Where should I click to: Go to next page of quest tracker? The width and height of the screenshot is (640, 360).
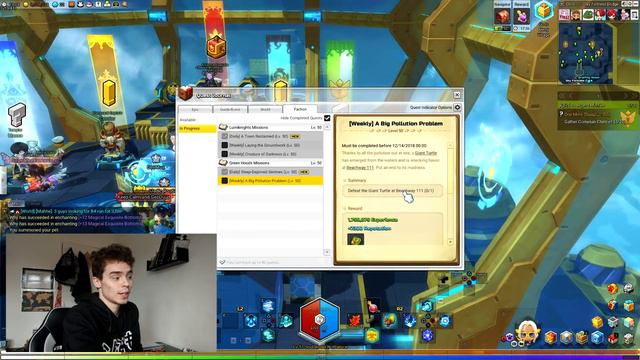coord(625,96)
